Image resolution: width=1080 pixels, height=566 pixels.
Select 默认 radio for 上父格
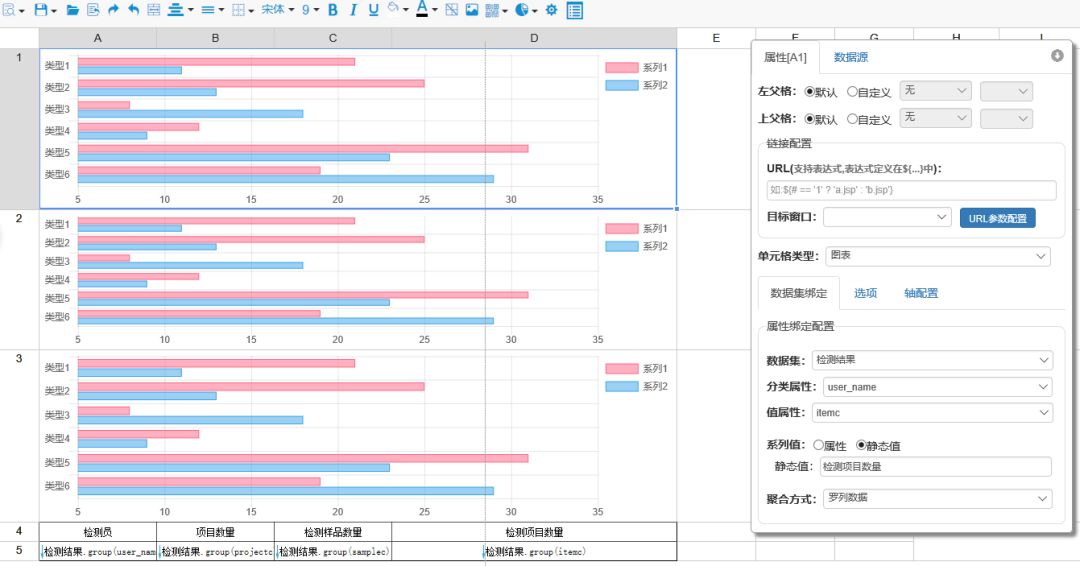[810, 119]
